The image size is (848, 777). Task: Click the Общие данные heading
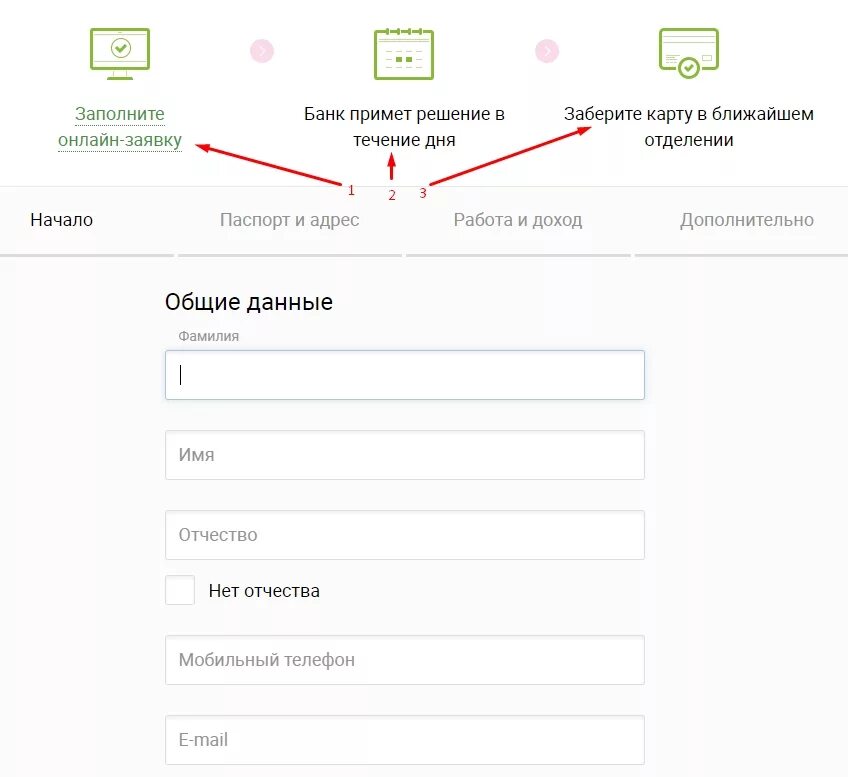click(x=249, y=302)
